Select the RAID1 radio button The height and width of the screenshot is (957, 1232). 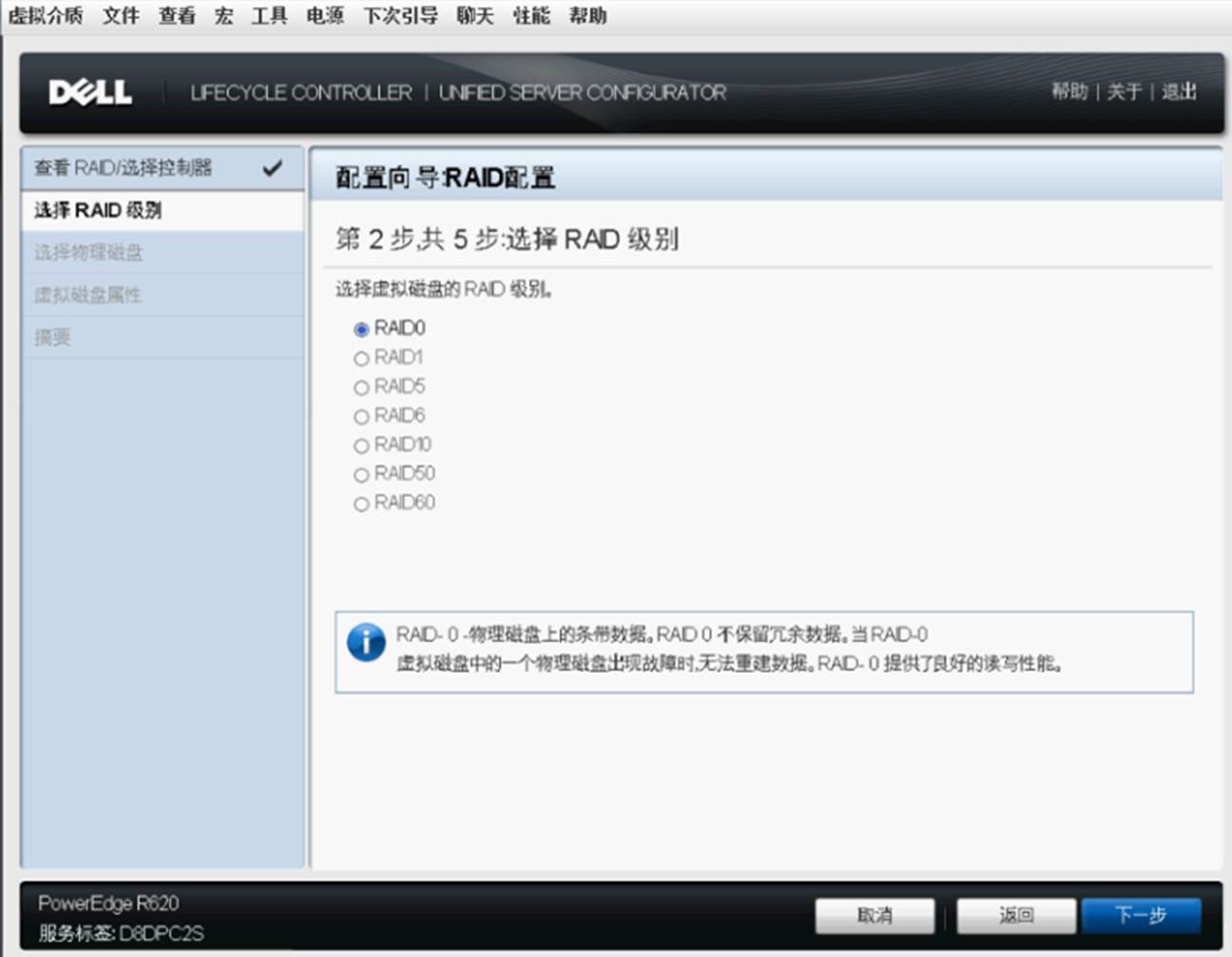361,359
